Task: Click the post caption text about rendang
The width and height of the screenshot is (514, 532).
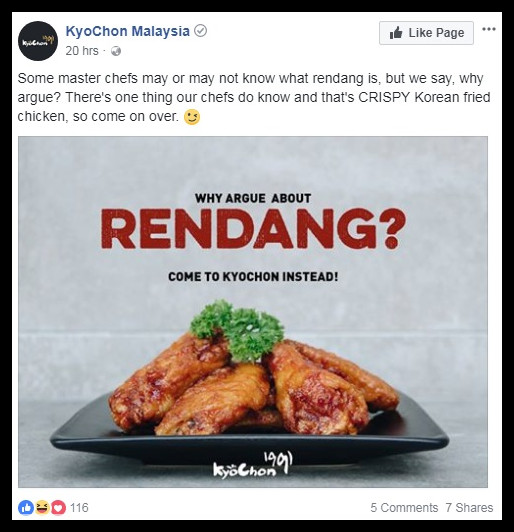Action: [x=254, y=98]
